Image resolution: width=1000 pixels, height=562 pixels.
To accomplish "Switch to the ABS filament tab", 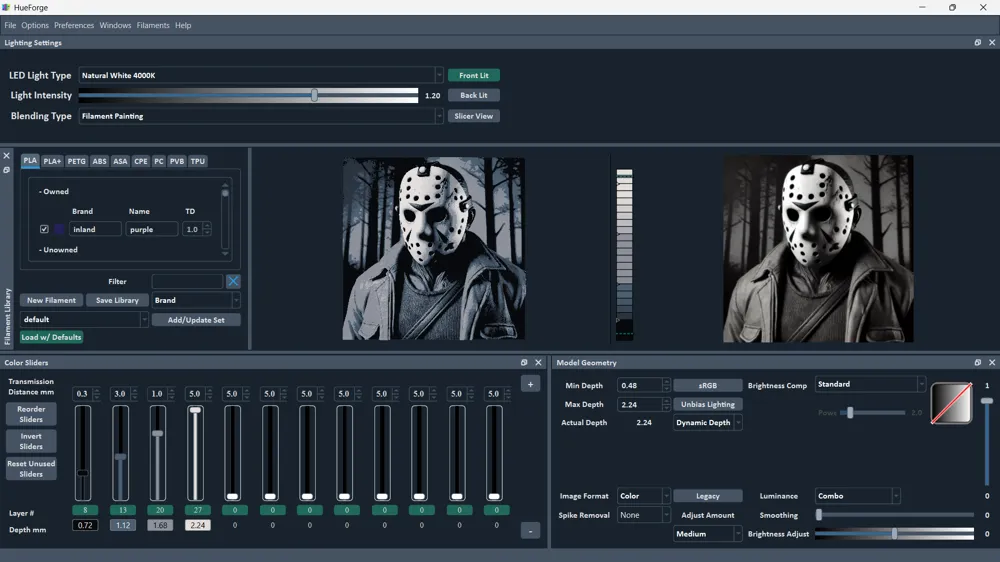I will 99,161.
